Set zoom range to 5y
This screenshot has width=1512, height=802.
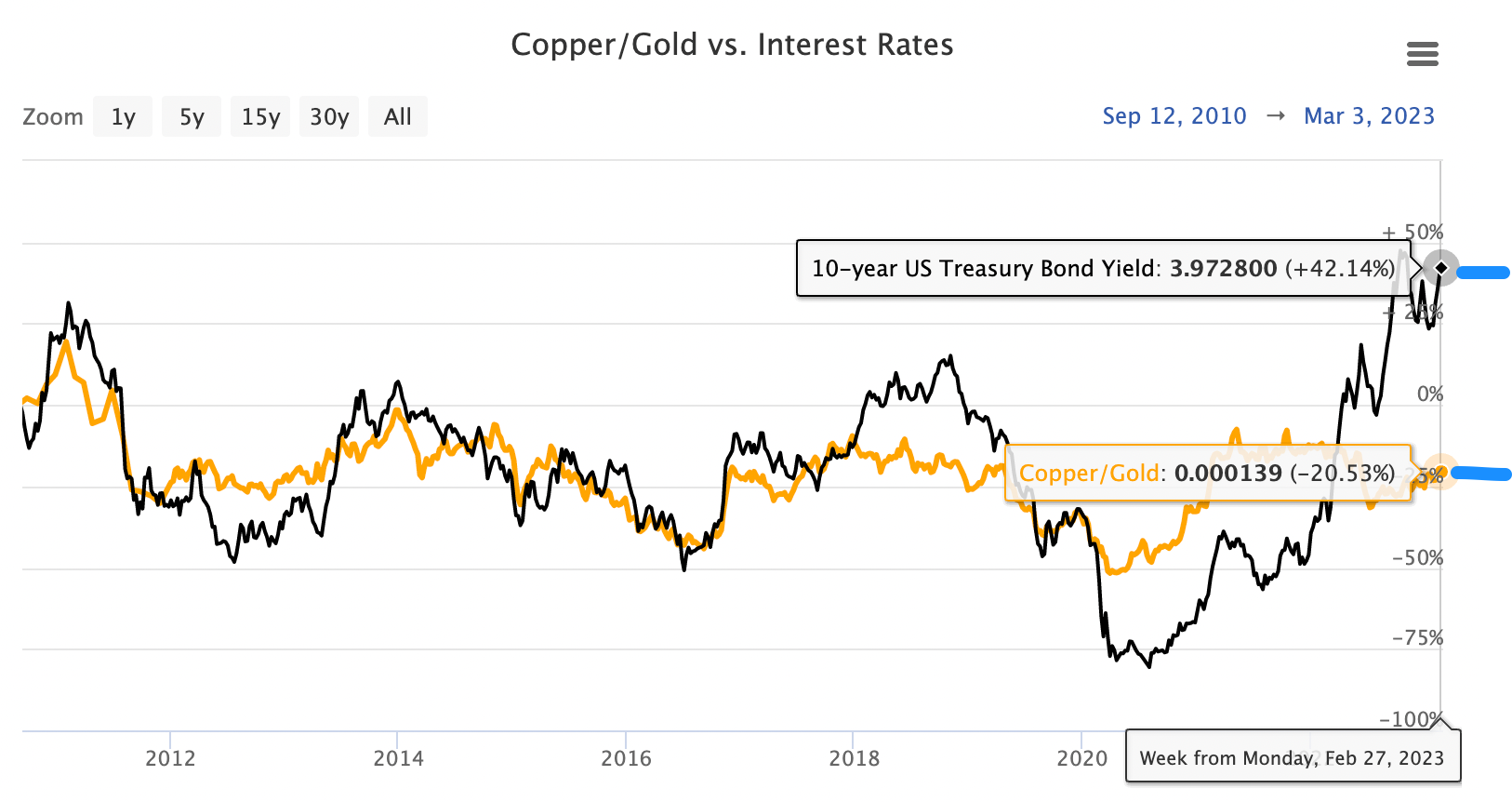tap(192, 117)
